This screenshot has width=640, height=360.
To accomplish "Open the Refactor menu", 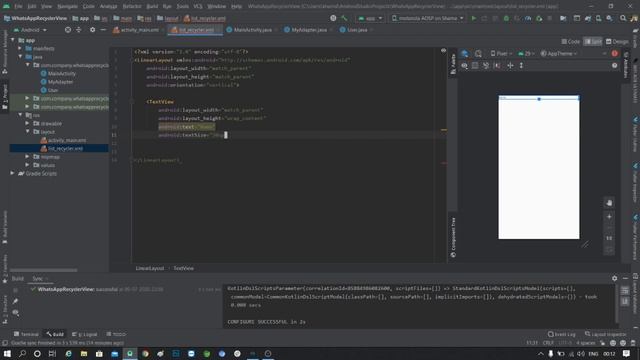I will [x=132, y=7].
